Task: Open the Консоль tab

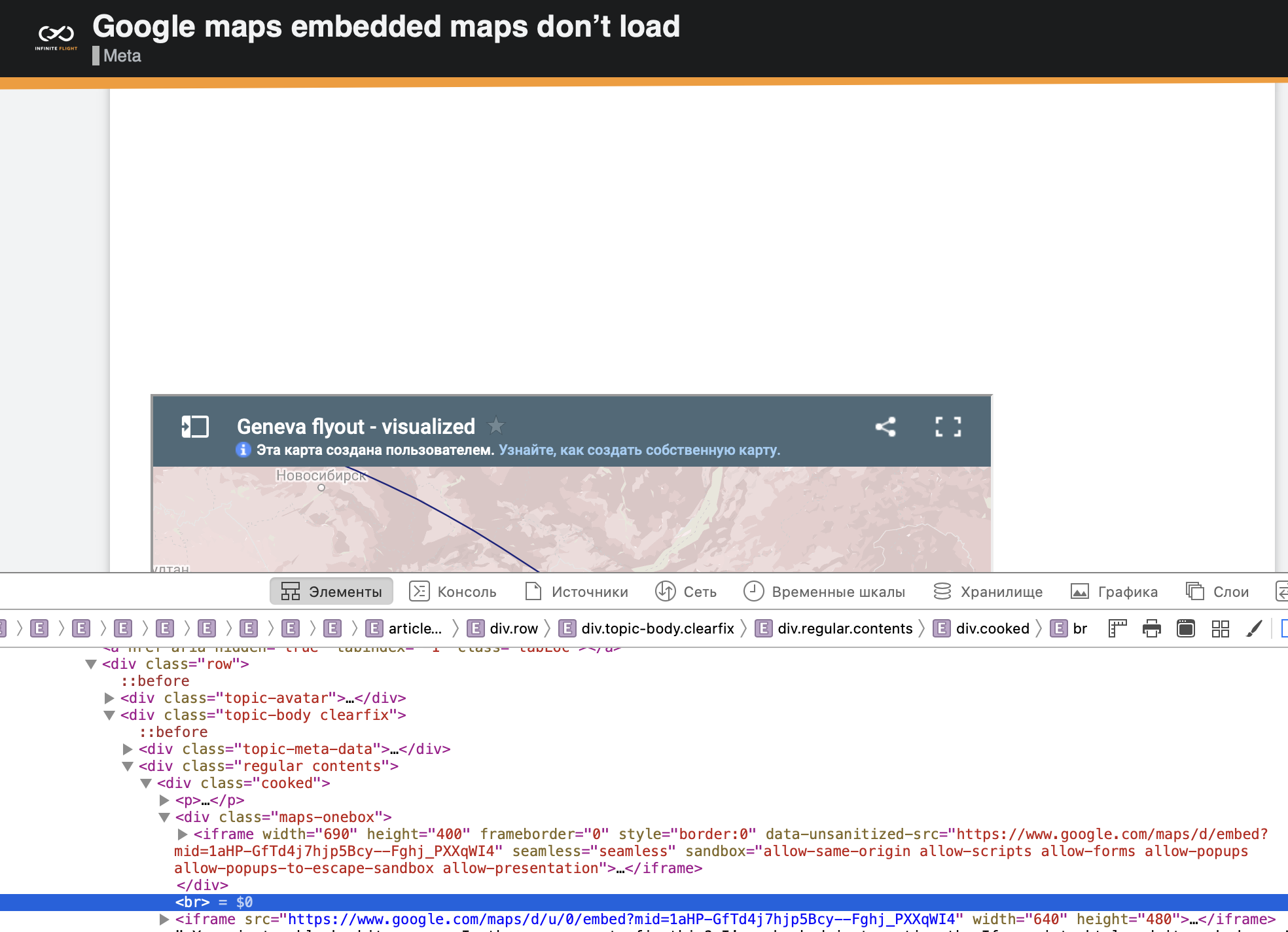Action: tap(453, 592)
